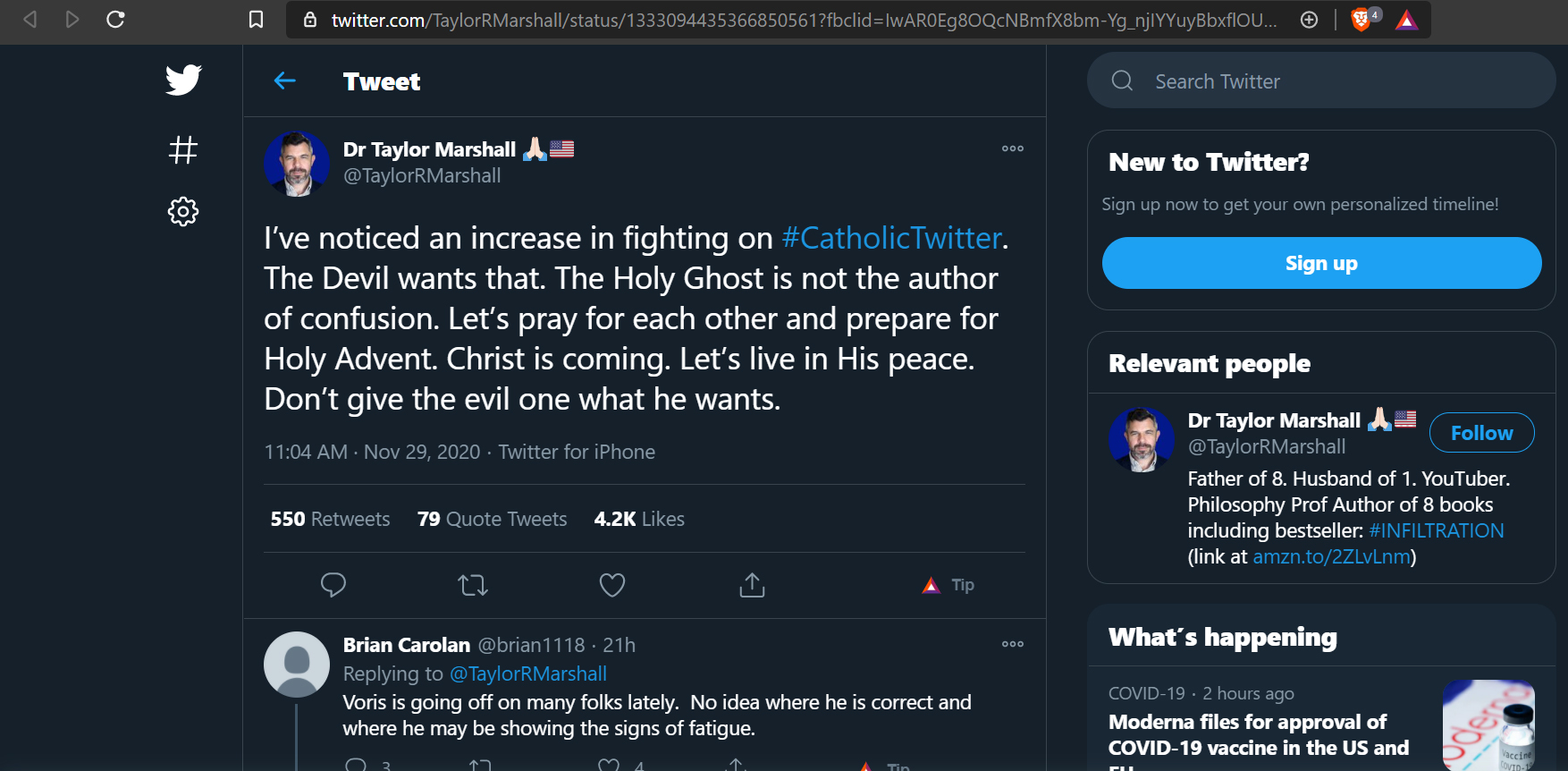Click the Brave Tip button on tweet
The height and width of the screenshot is (771, 1568).
point(948,585)
